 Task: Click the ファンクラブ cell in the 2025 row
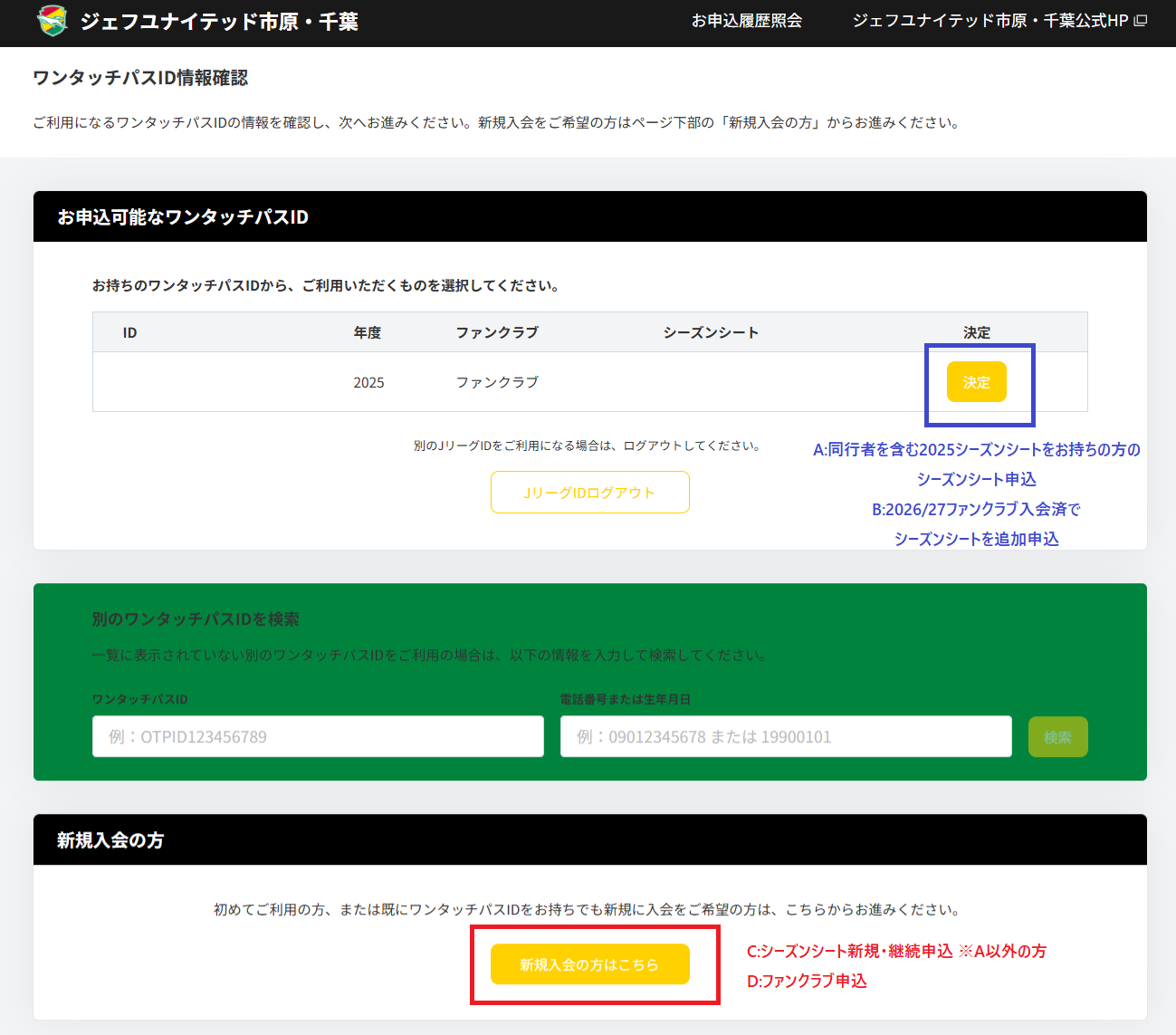point(497,383)
